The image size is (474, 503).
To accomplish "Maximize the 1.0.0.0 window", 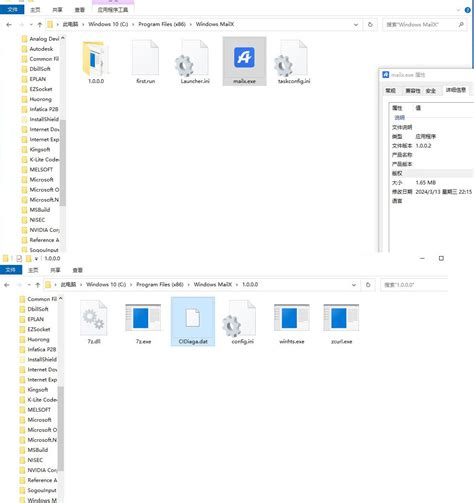I will pos(441,258).
